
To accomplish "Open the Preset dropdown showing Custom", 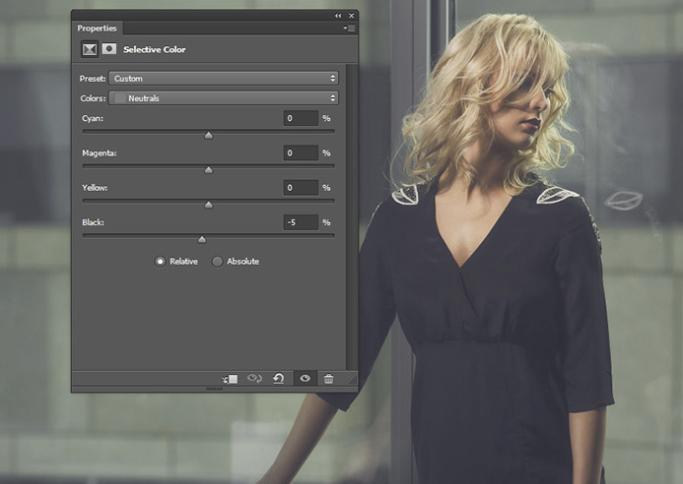I will (223, 78).
